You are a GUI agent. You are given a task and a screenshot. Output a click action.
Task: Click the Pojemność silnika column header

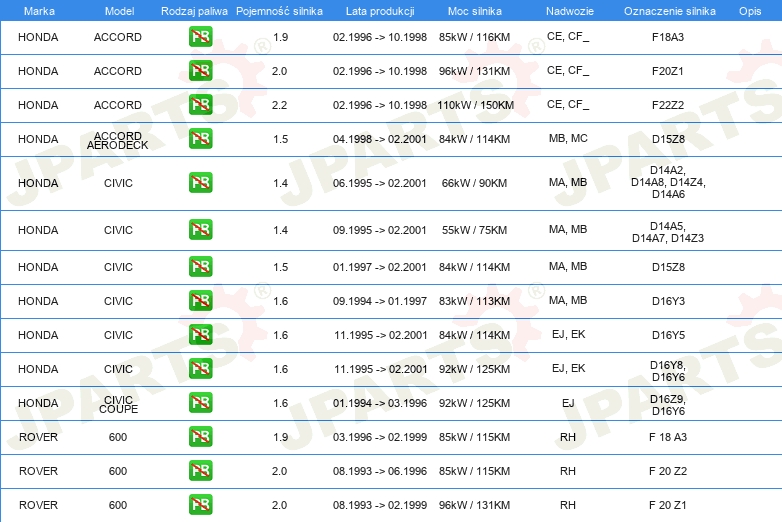tap(279, 11)
